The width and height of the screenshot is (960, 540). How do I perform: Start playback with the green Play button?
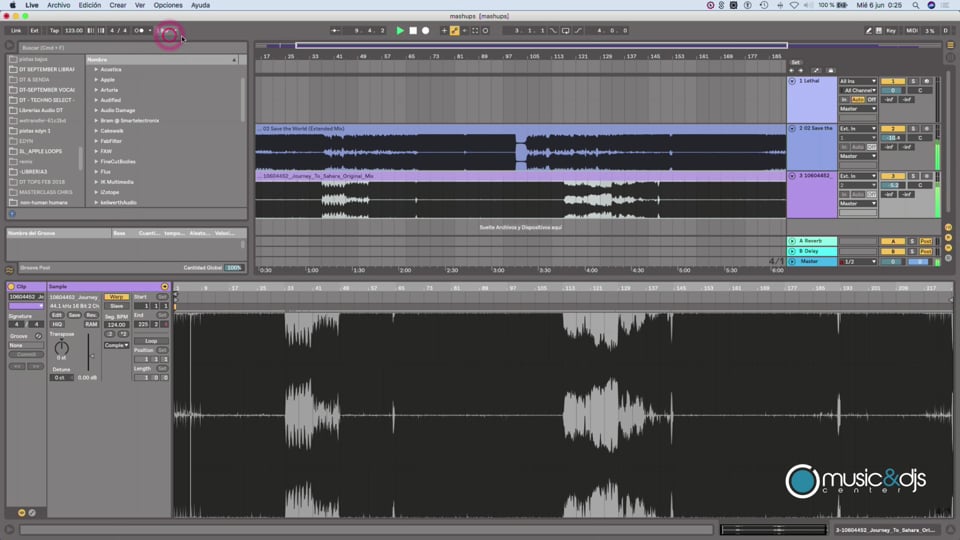coord(400,31)
